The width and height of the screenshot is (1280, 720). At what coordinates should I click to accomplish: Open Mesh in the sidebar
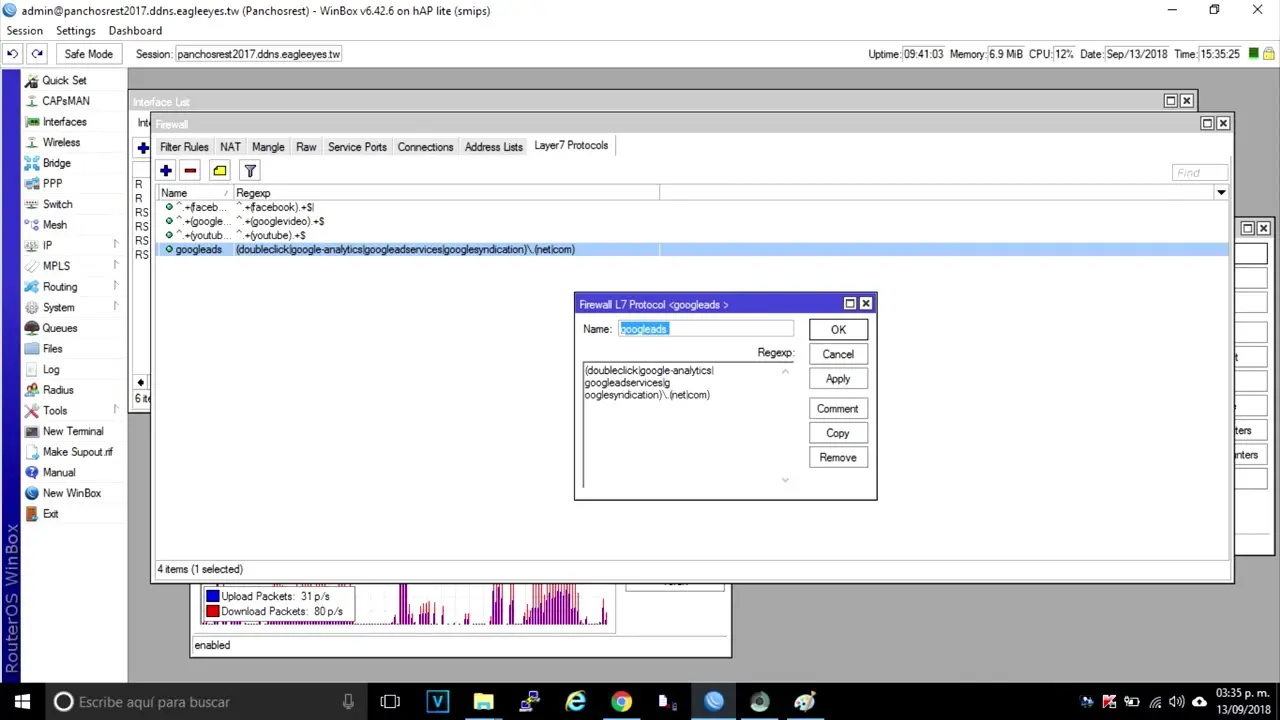(x=55, y=225)
